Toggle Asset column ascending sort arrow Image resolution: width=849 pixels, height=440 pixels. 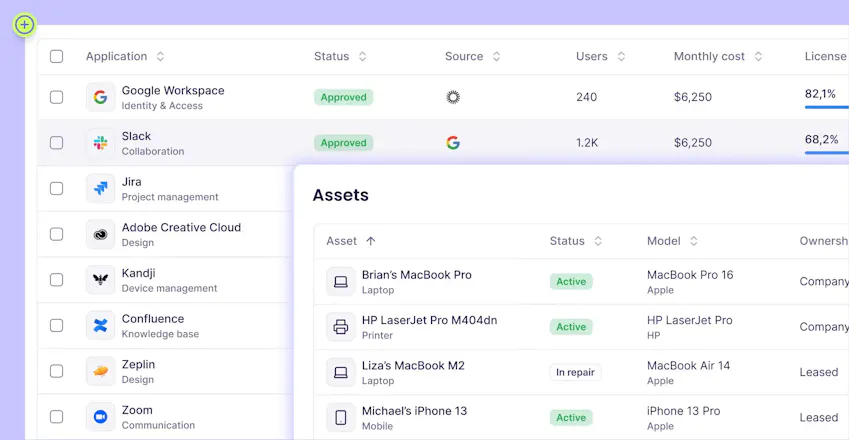[x=370, y=241]
